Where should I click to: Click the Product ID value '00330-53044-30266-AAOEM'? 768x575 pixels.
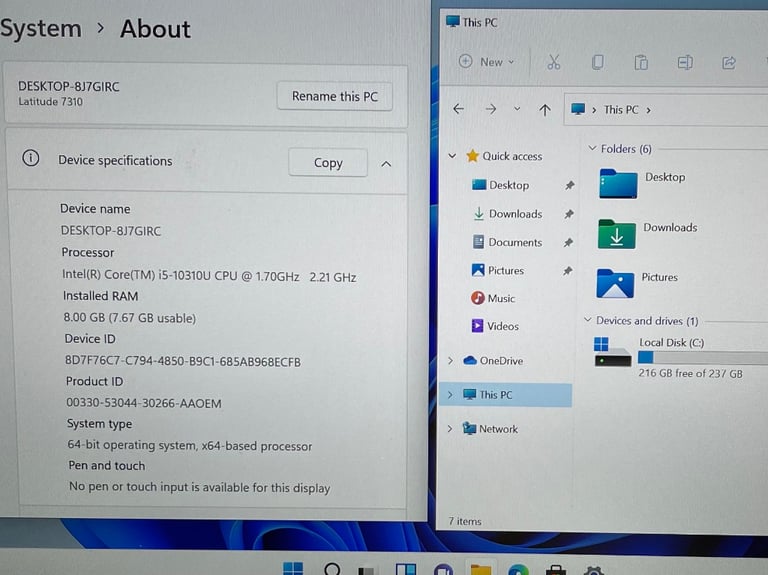(144, 403)
